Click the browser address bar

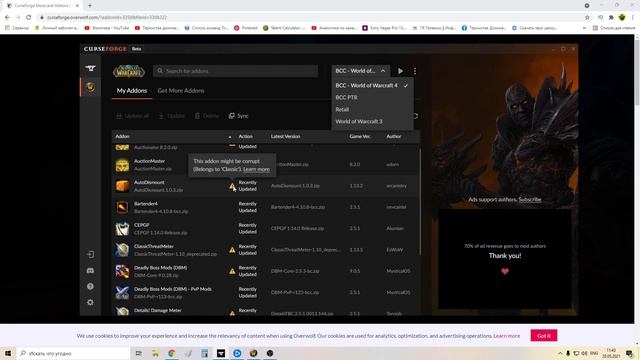310,17
